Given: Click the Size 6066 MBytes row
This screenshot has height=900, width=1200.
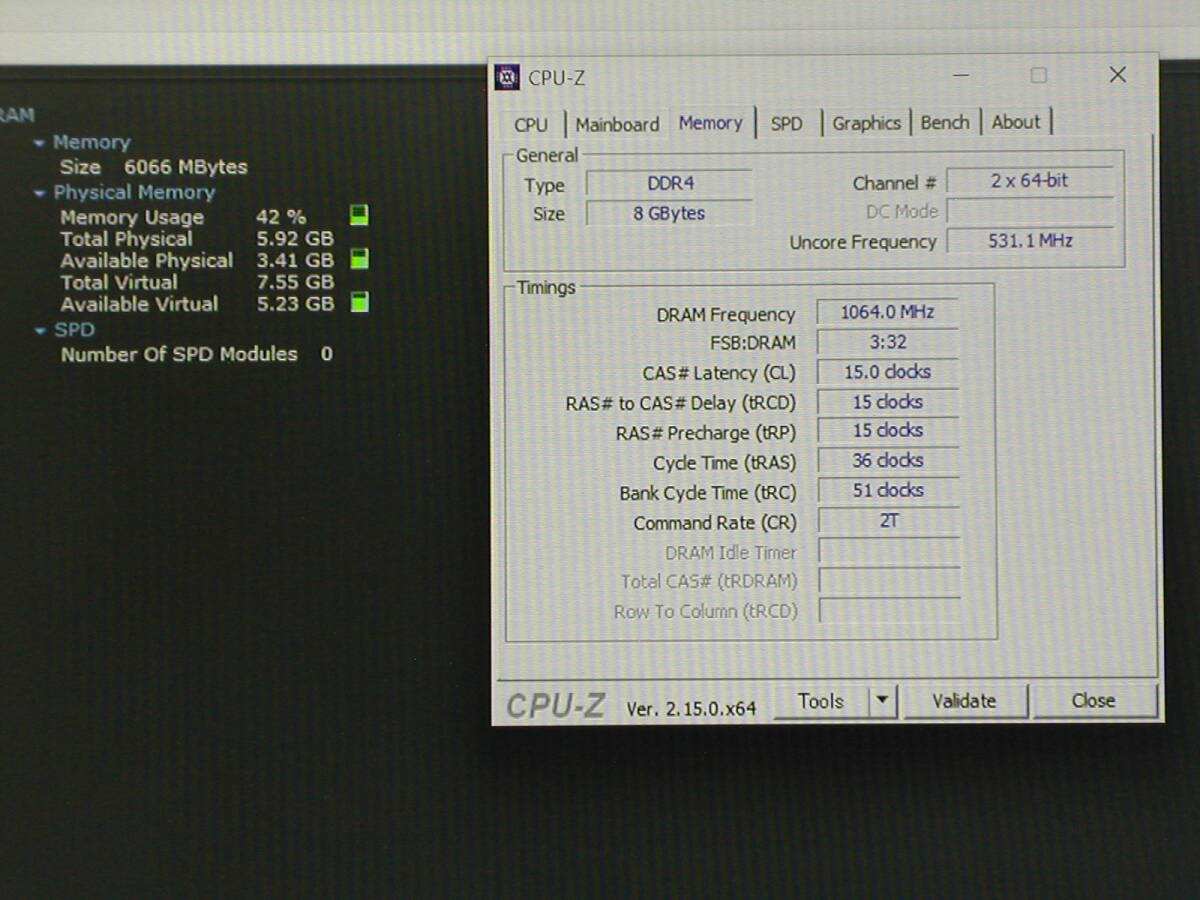Looking at the screenshot, I should pyautogui.click(x=154, y=167).
